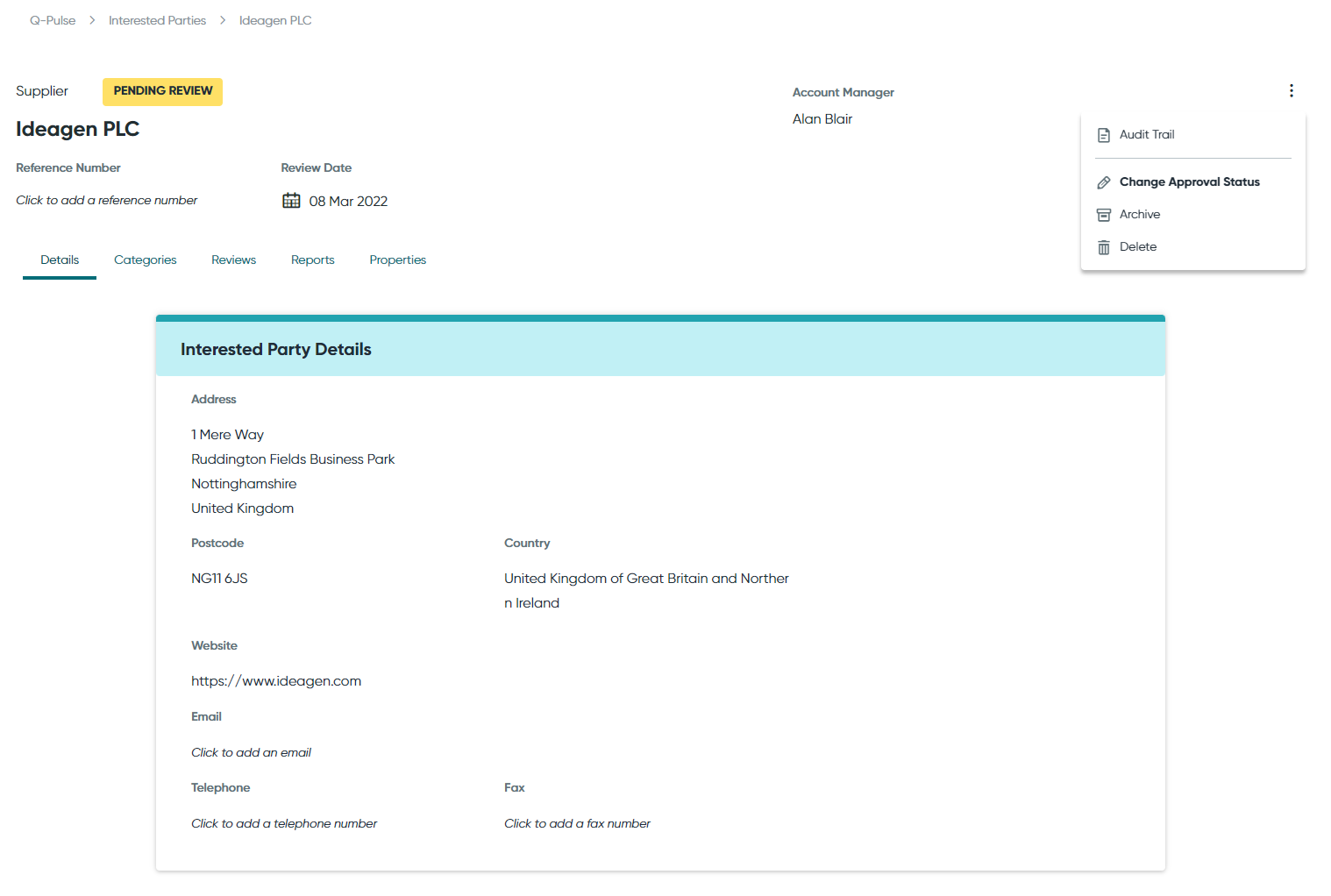Click the Ideagen PLC breadcrumb
The image size is (1331, 896).
275,20
